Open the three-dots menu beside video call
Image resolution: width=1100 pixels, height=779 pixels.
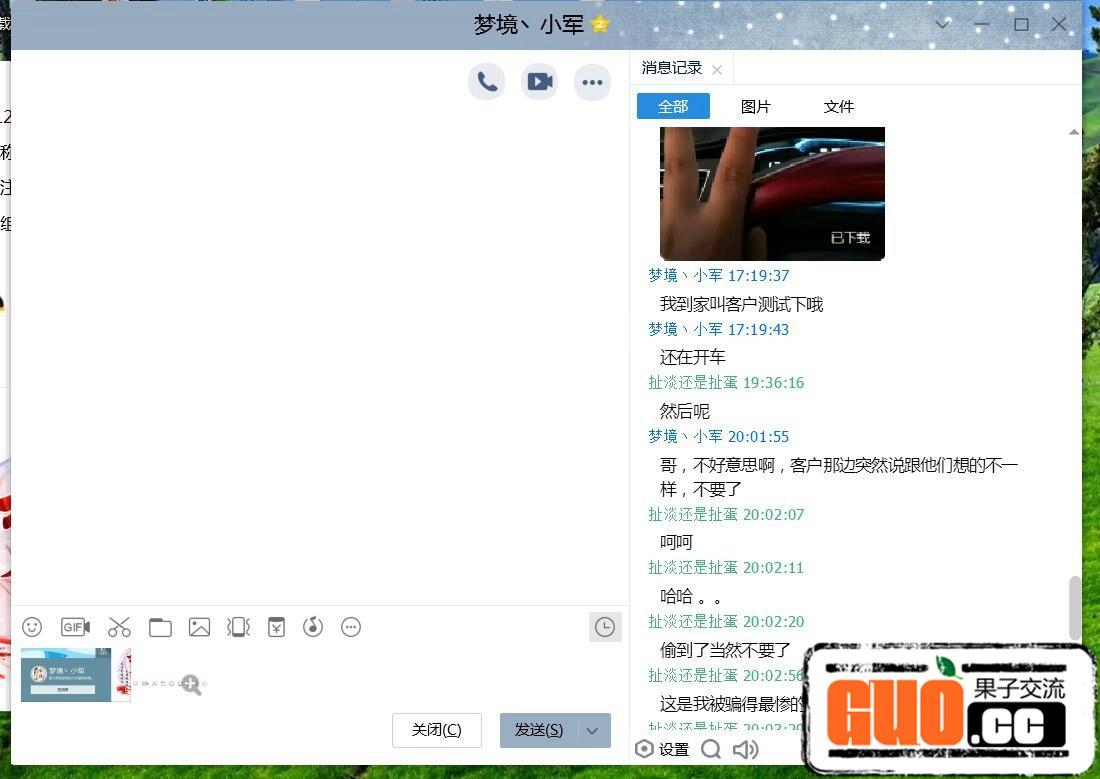[x=592, y=82]
